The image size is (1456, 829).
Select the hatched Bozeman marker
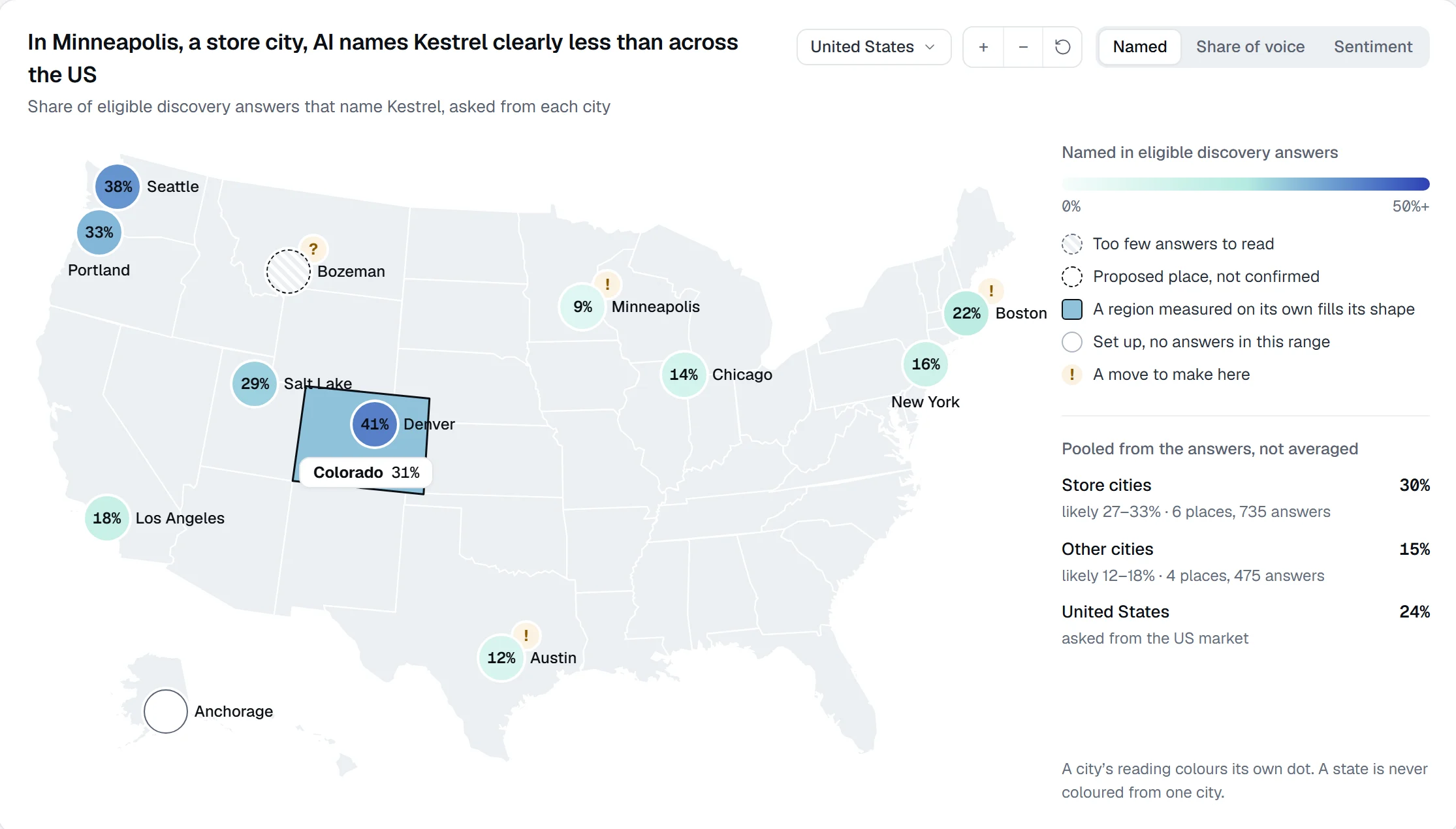pos(288,272)
